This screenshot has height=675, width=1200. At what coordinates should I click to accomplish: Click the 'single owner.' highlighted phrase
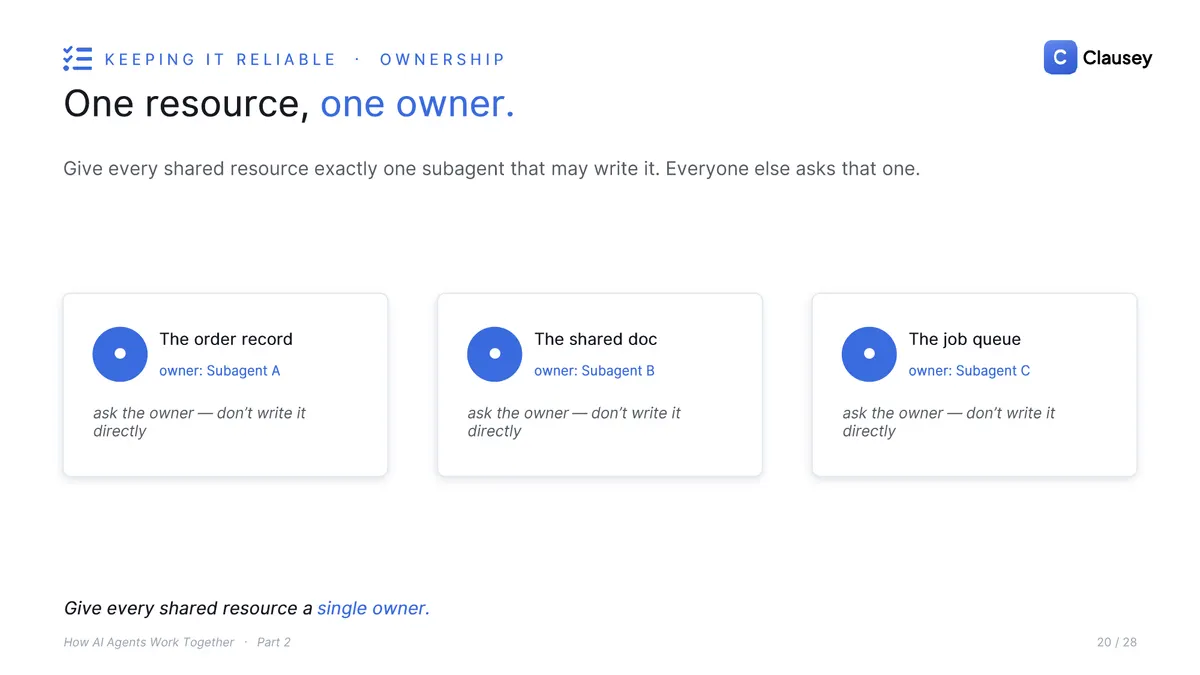(373, 608)
